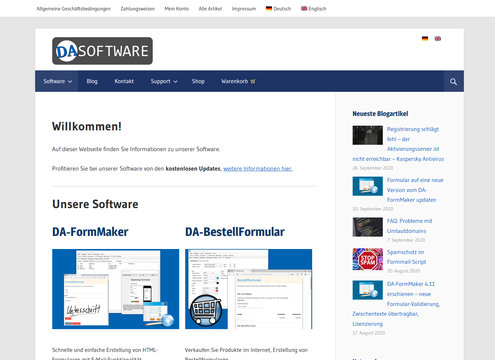495x360 pixels.
Task: Click the '26. September 2020' date
Action: coord(373,168)
